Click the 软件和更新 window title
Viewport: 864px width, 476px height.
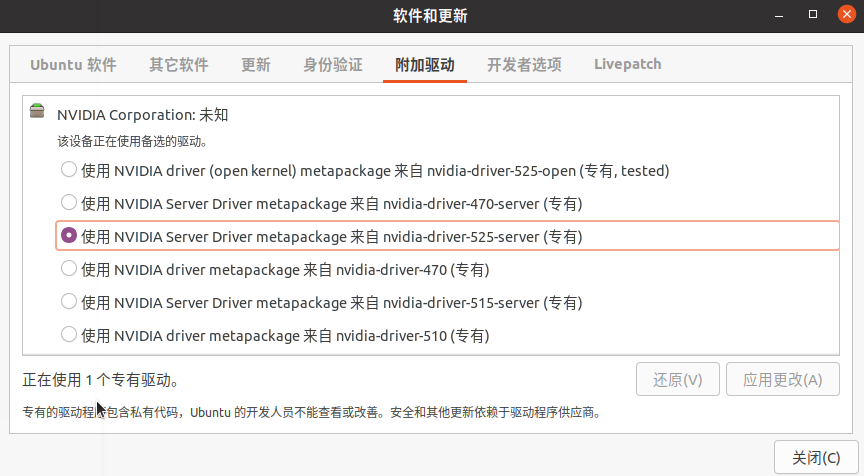(x=430, y=15)
